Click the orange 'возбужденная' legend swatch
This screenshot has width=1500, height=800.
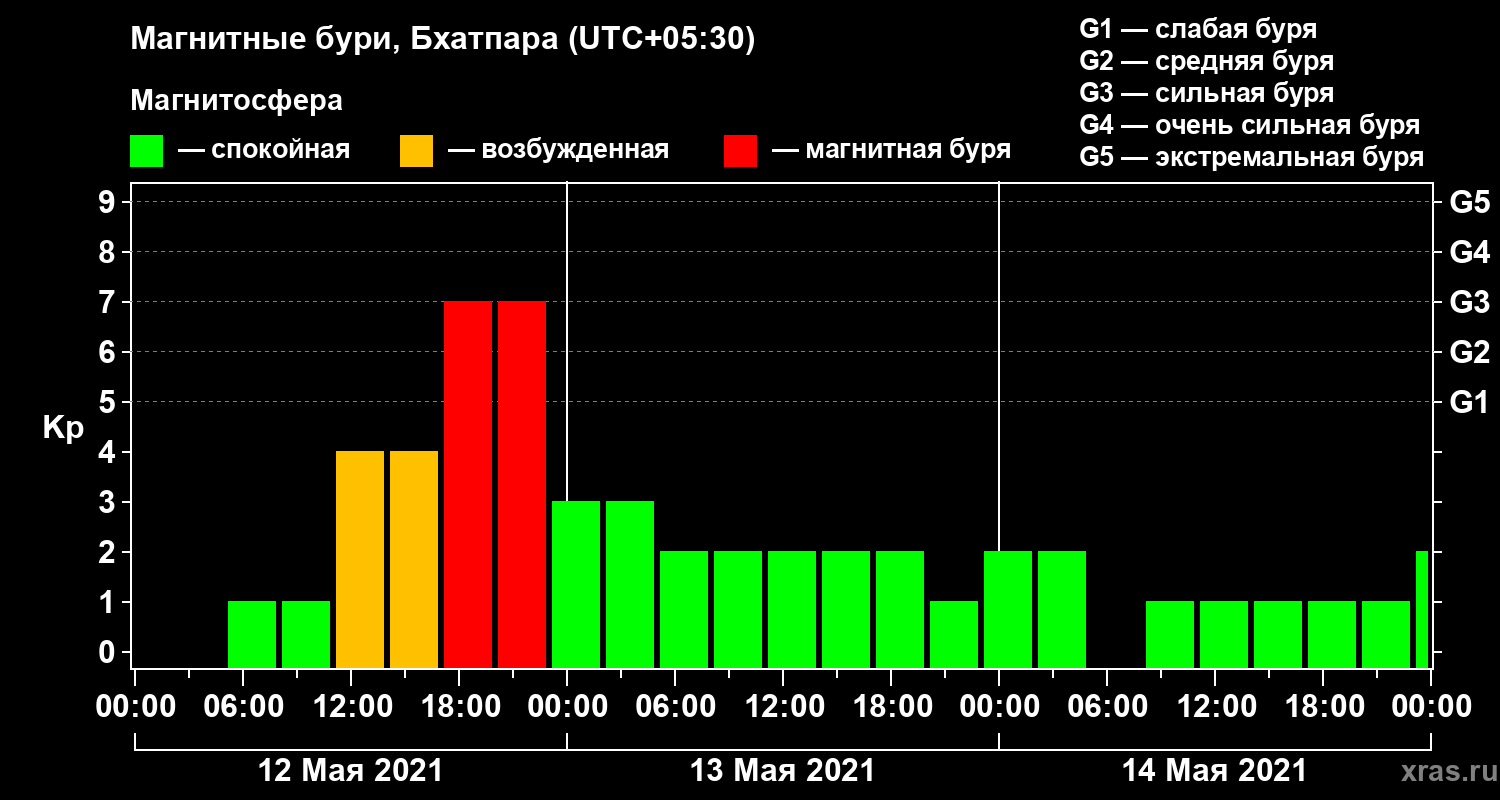(x=416, y=151)
